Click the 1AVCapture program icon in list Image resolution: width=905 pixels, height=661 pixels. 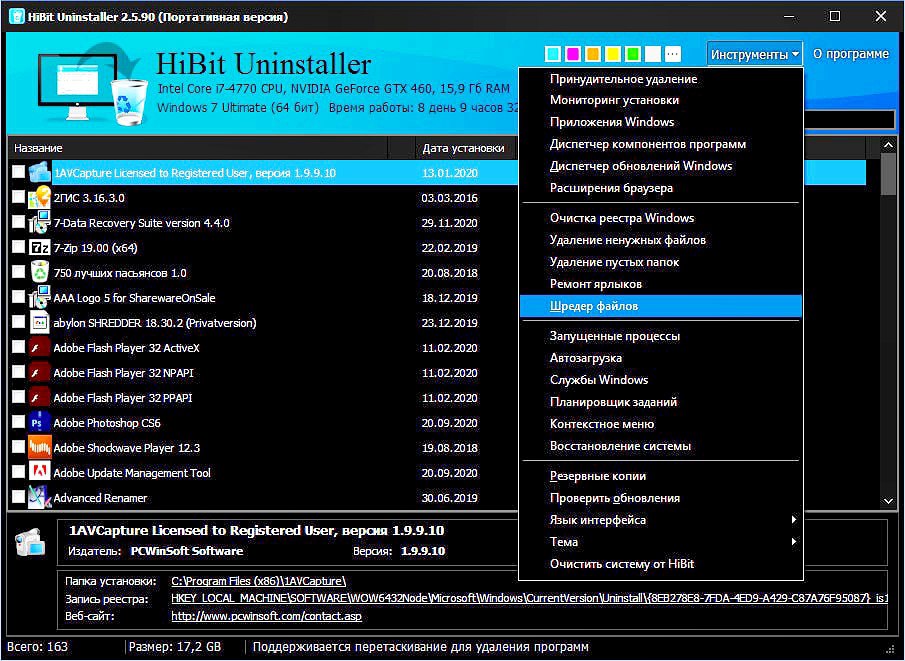(40, 172)
